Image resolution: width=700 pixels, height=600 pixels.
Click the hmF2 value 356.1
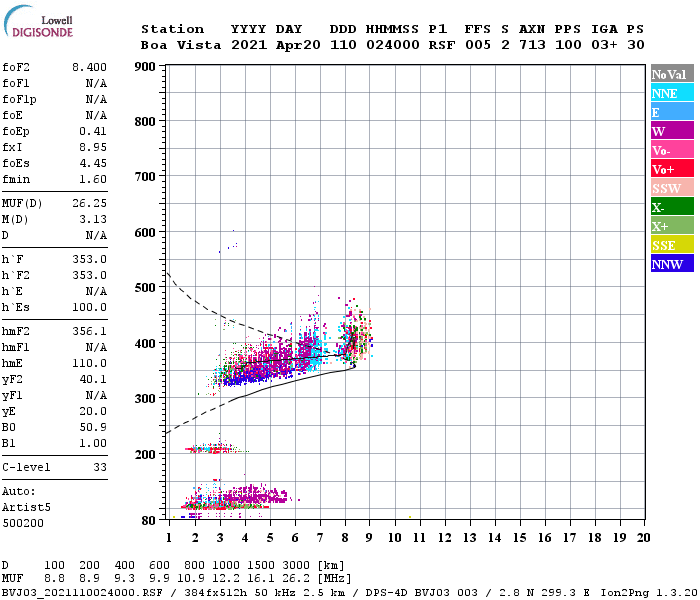tap(89, 332)
